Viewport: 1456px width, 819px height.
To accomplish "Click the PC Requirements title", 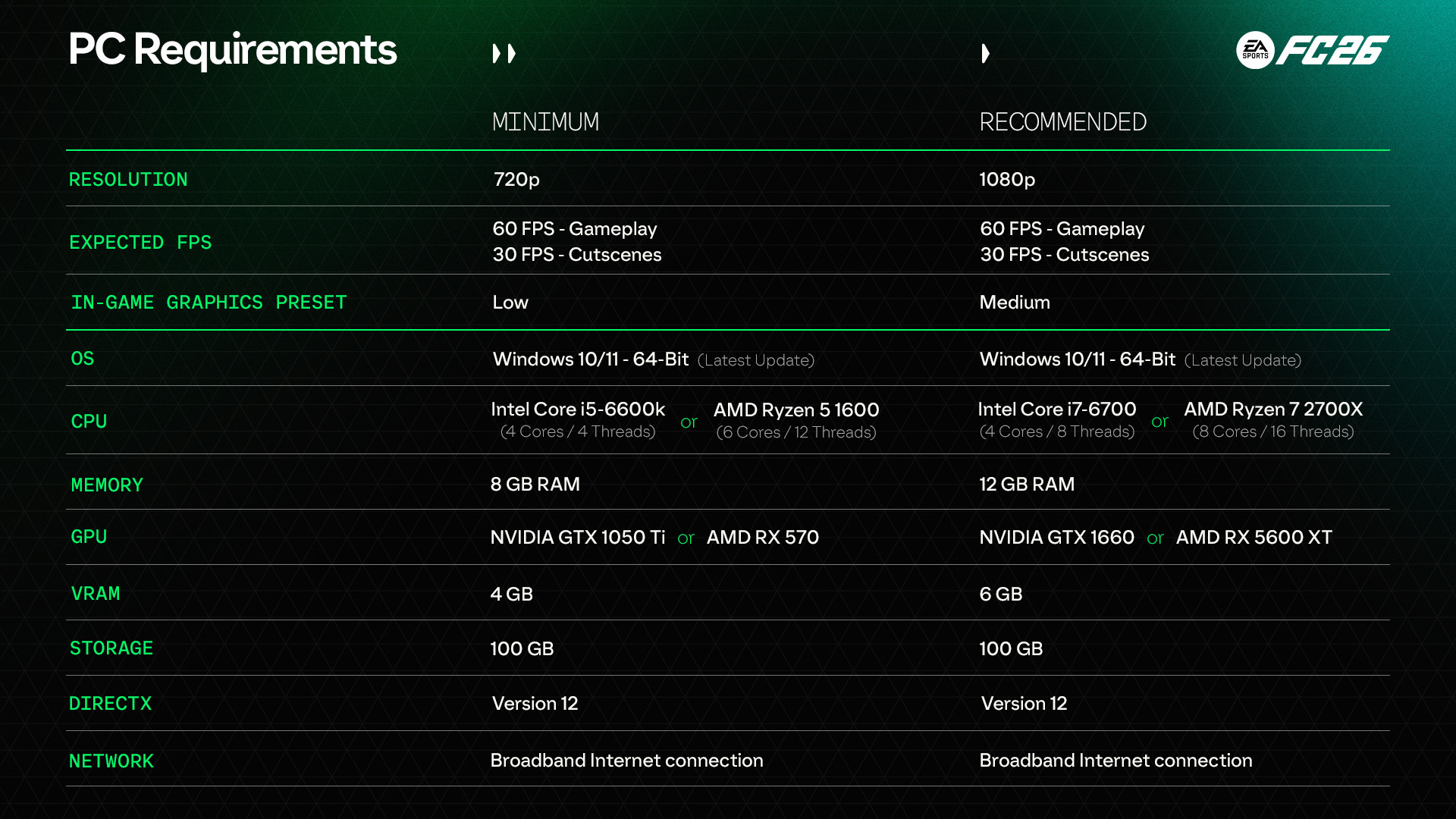I will [x=232, y=49].
